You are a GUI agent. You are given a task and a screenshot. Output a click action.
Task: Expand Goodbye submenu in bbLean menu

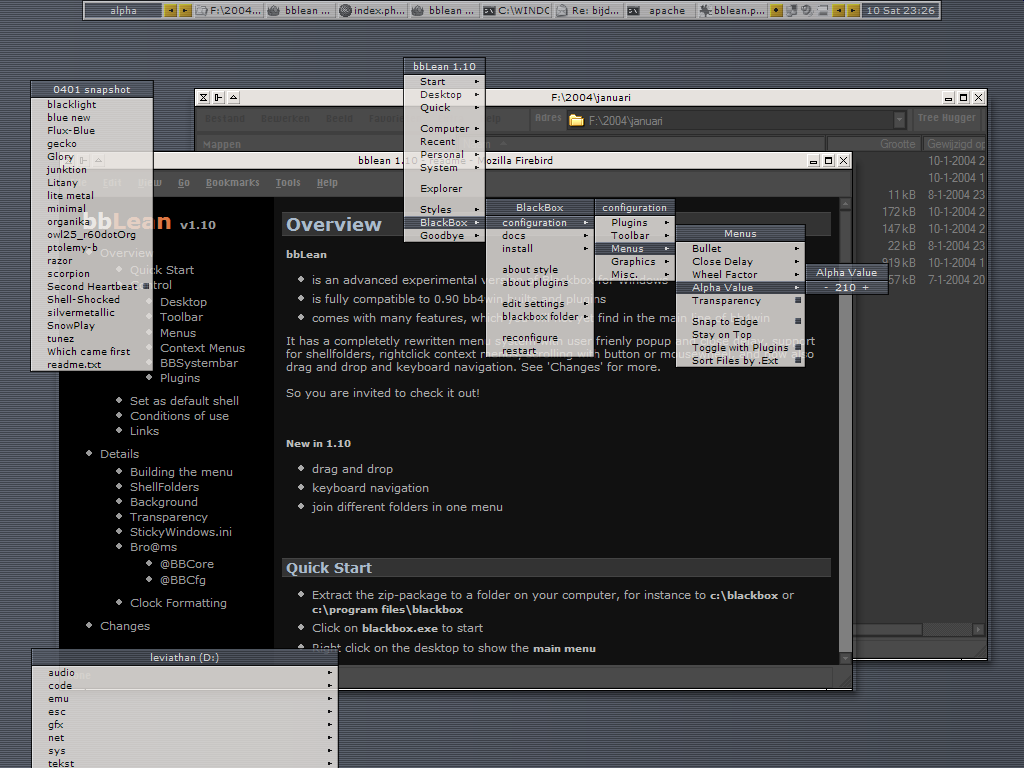point(444,236)
